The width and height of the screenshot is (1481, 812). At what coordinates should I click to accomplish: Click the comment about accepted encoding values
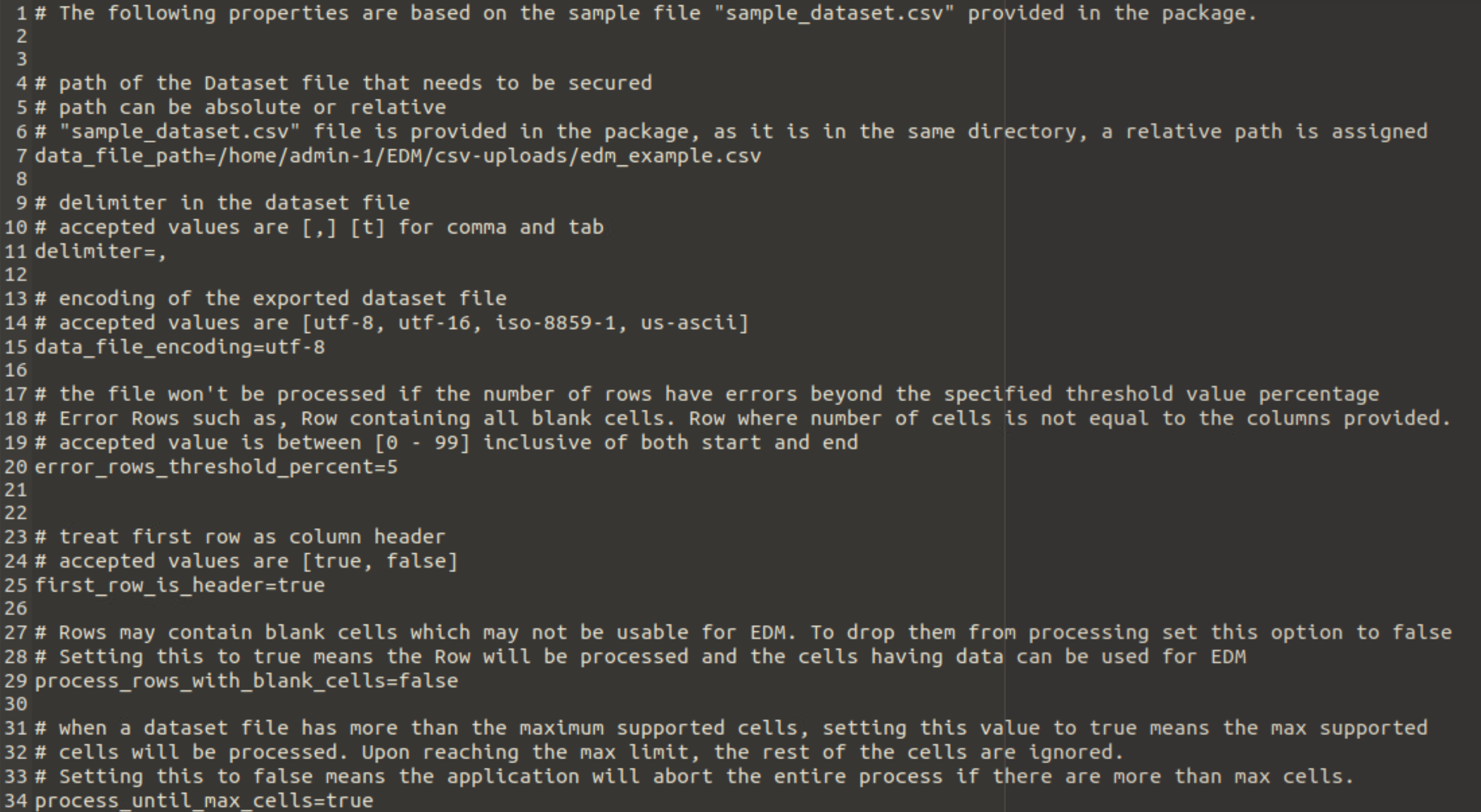tap(392, 323)
